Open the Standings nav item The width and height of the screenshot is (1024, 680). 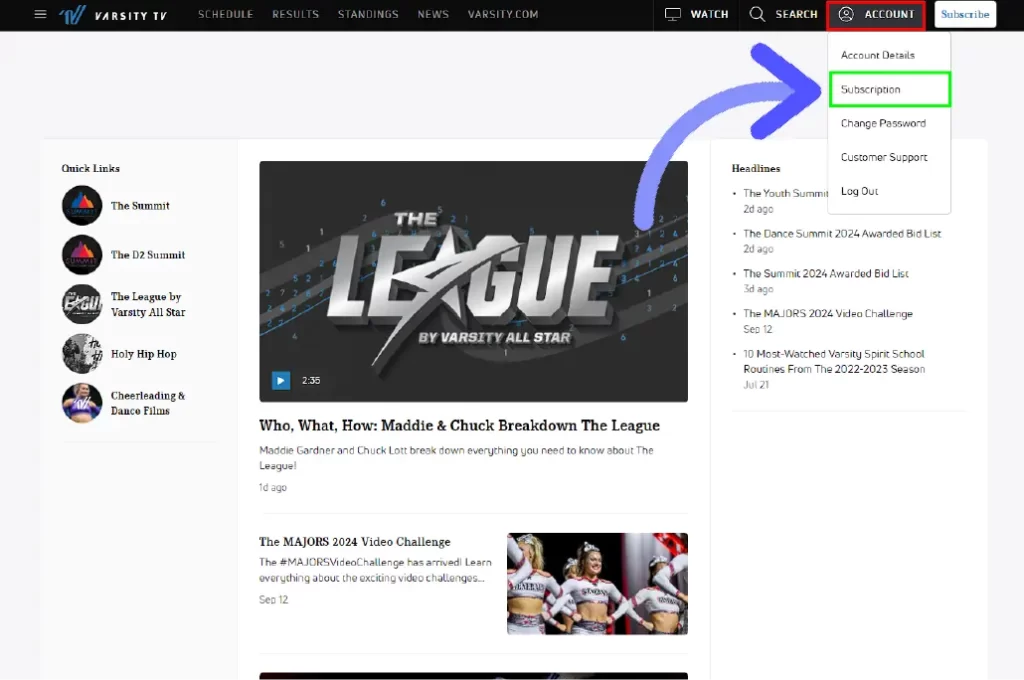[368, 14]
